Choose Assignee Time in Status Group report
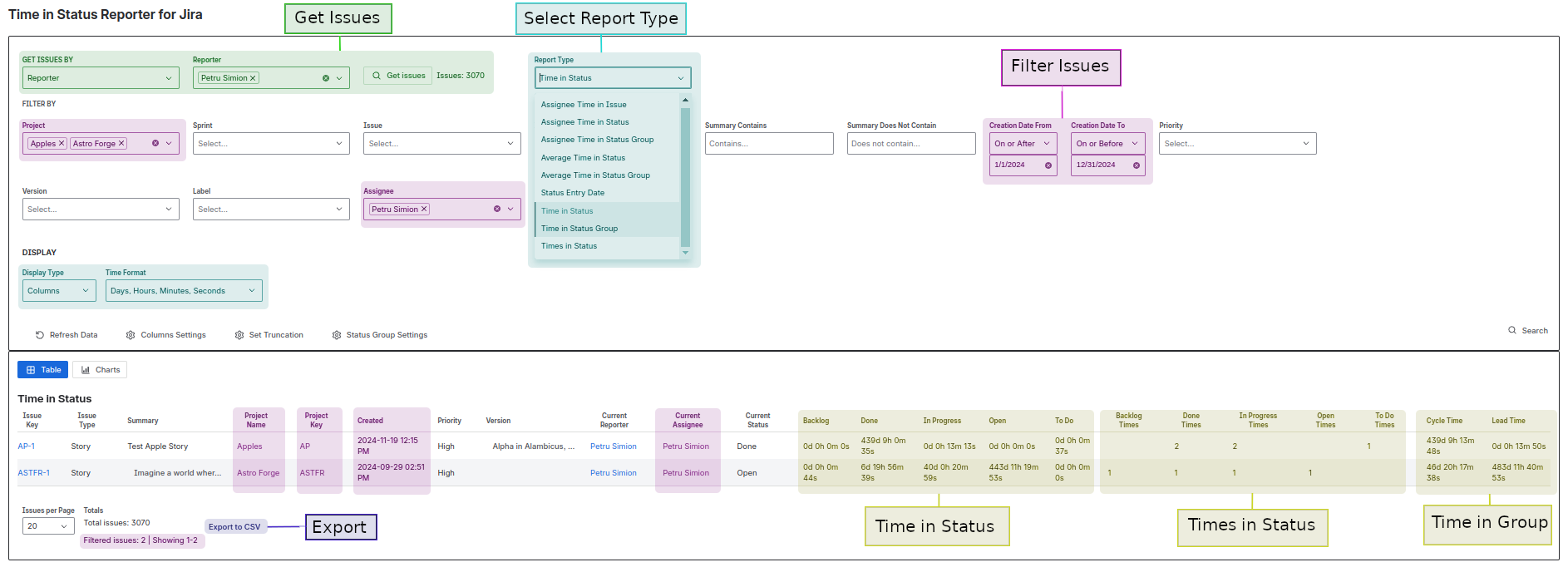1568x577 pixels. pyautogui.click(x=608, y=140)
